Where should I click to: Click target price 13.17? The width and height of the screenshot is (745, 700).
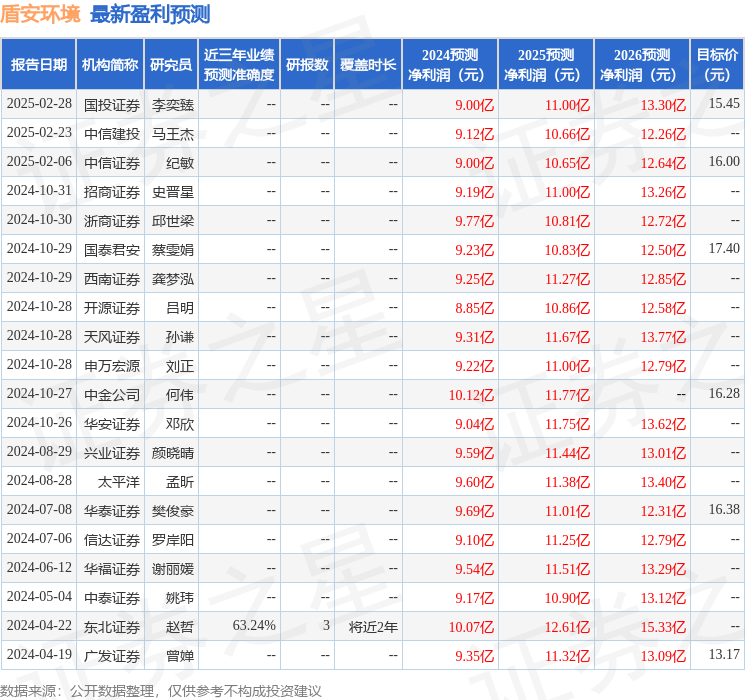pyautogui.click(x=724, y=654)
